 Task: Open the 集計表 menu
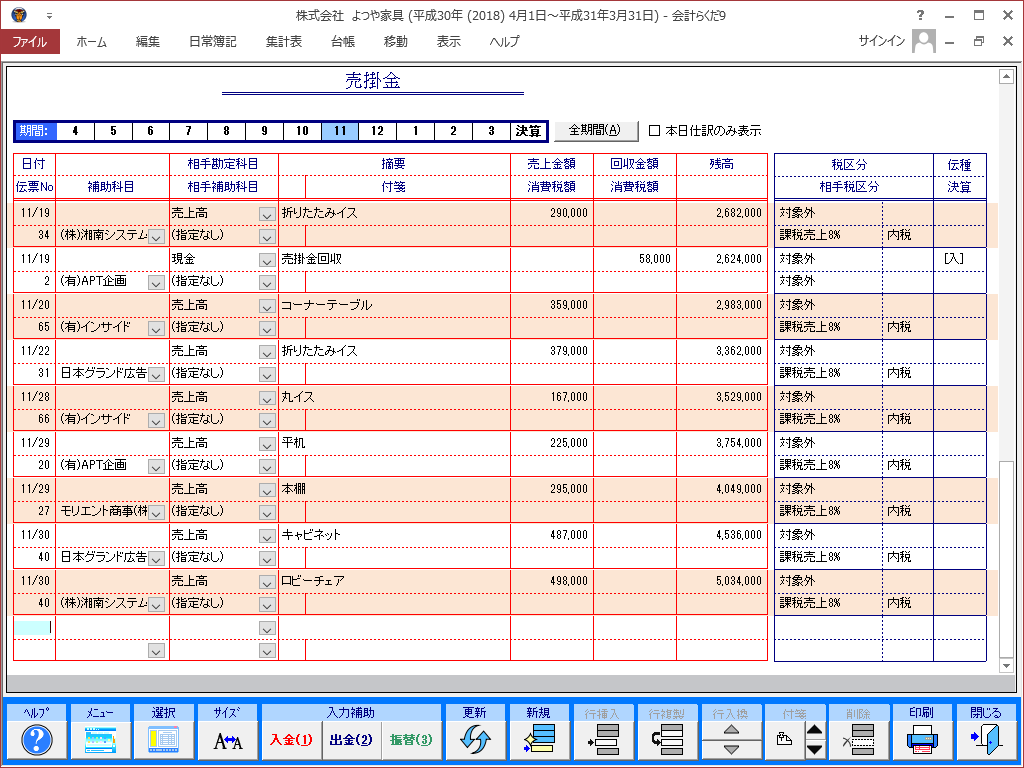(284, 41)
